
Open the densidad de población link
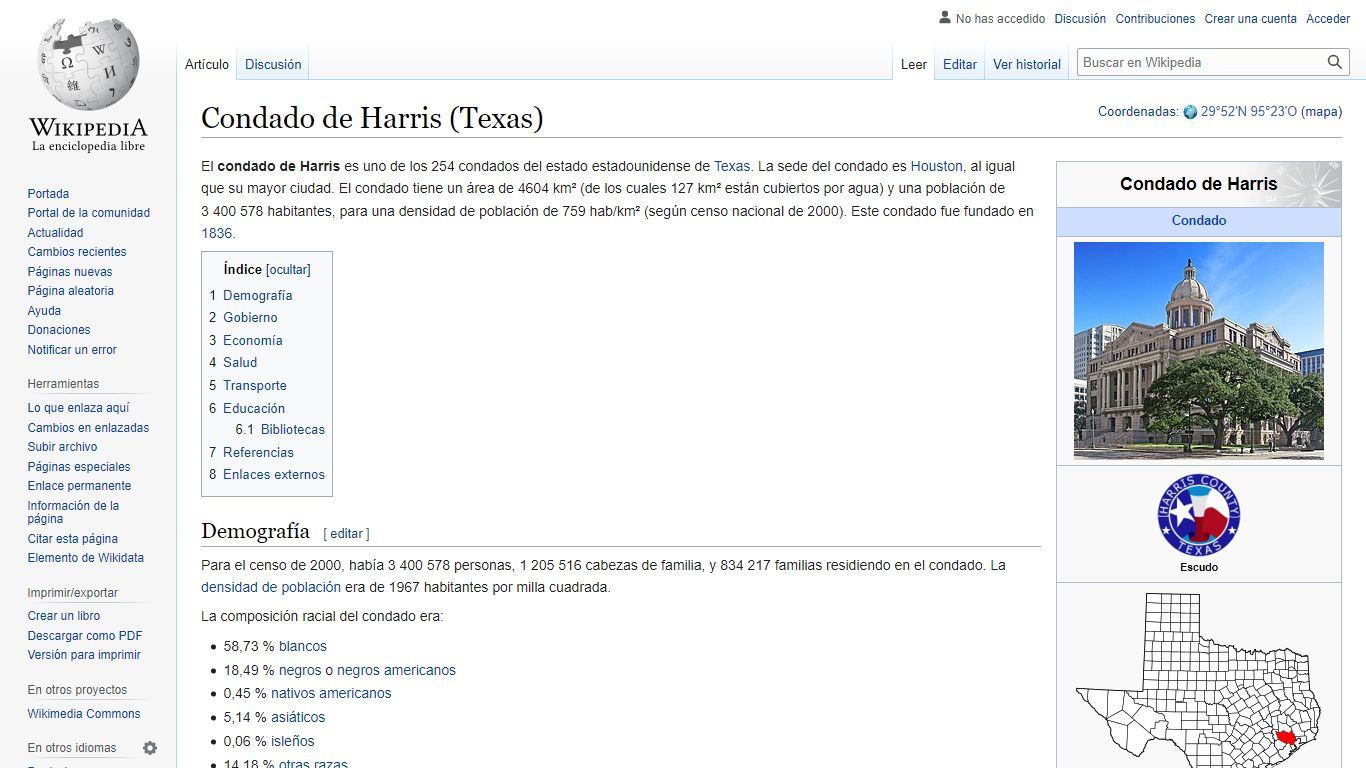click(x=271, y=587)
